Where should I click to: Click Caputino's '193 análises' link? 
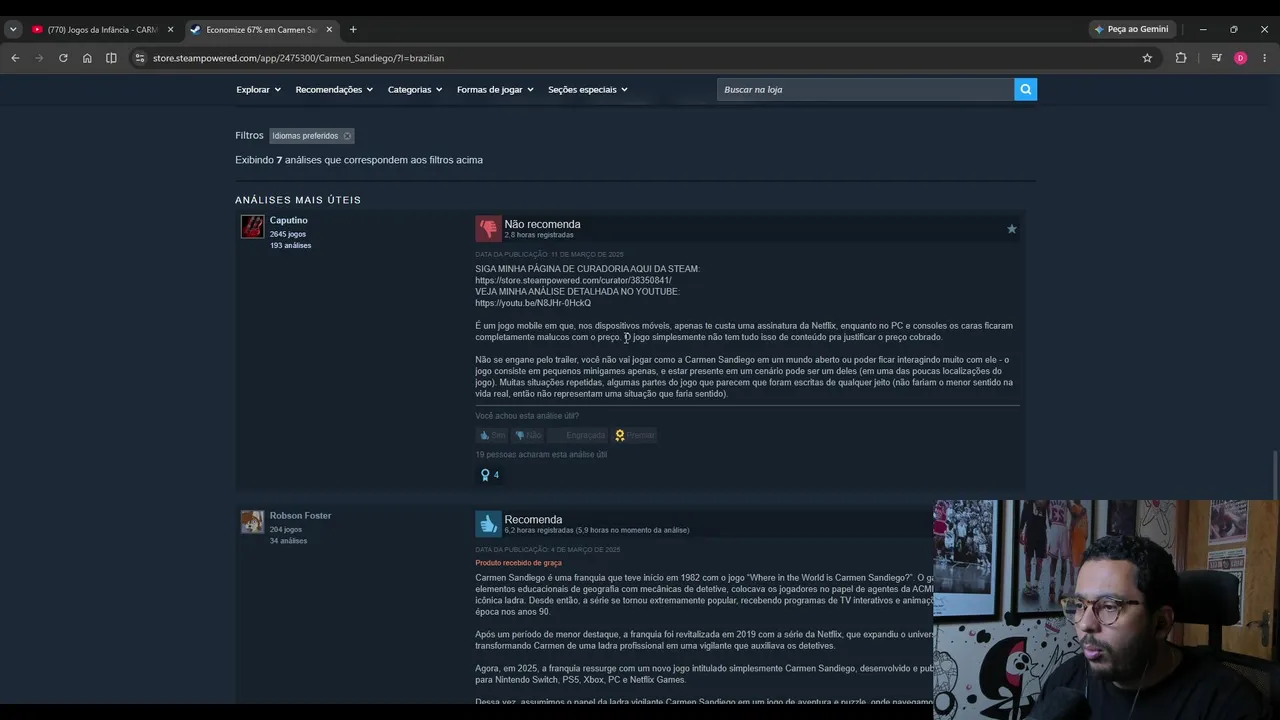pyautogui.click(x=290, y=245)
